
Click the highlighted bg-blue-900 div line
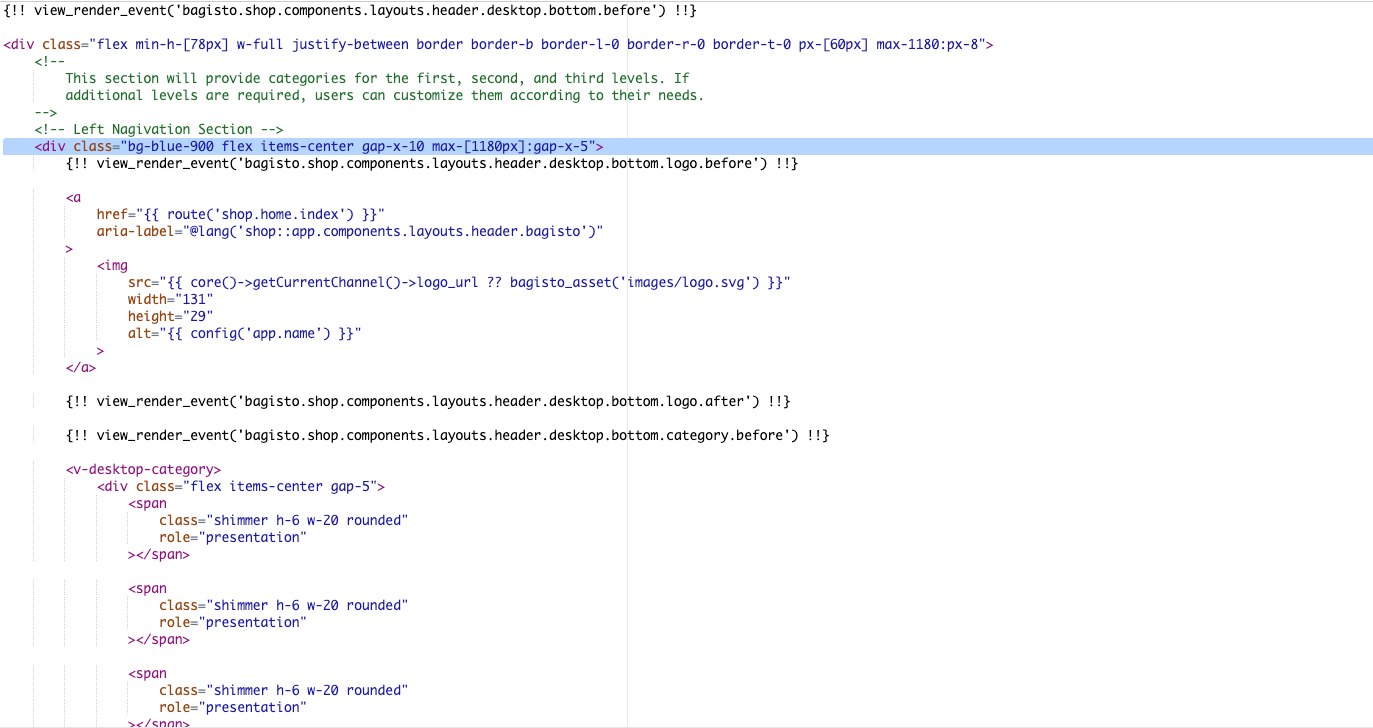coord(687,146)
